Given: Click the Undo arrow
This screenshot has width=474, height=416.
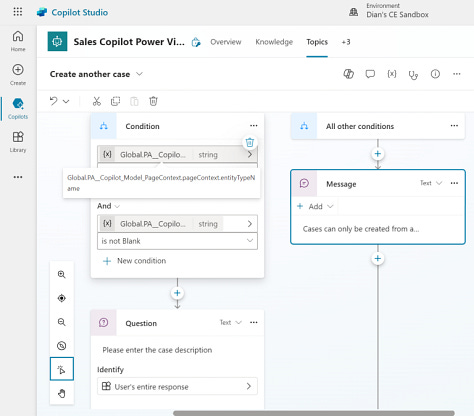Looking at the screenshot, I should coord(53,101).
